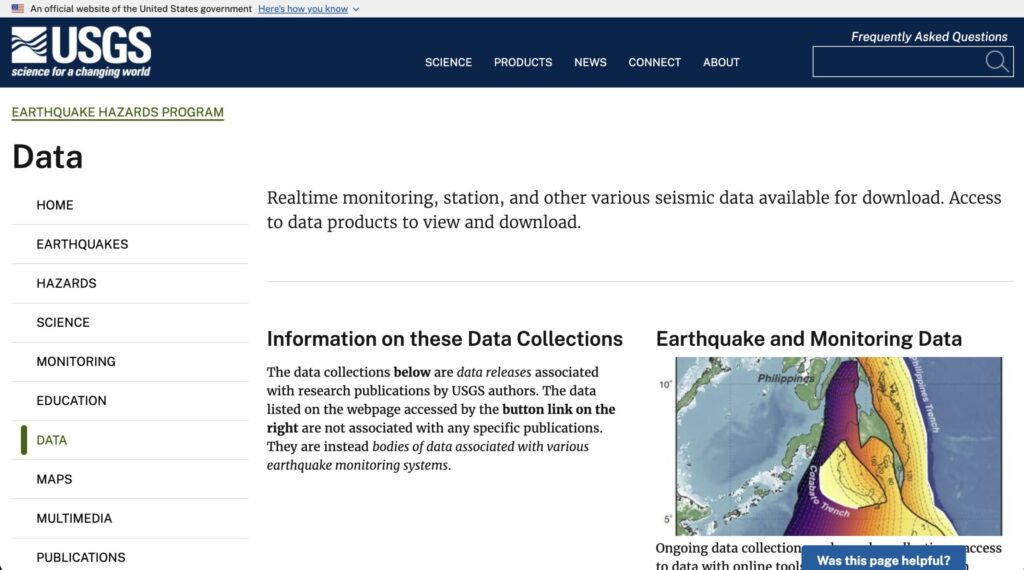Open the 'Here's how you know' link
The width and height of the screenshot is (1024, 570).
[303, 9]
